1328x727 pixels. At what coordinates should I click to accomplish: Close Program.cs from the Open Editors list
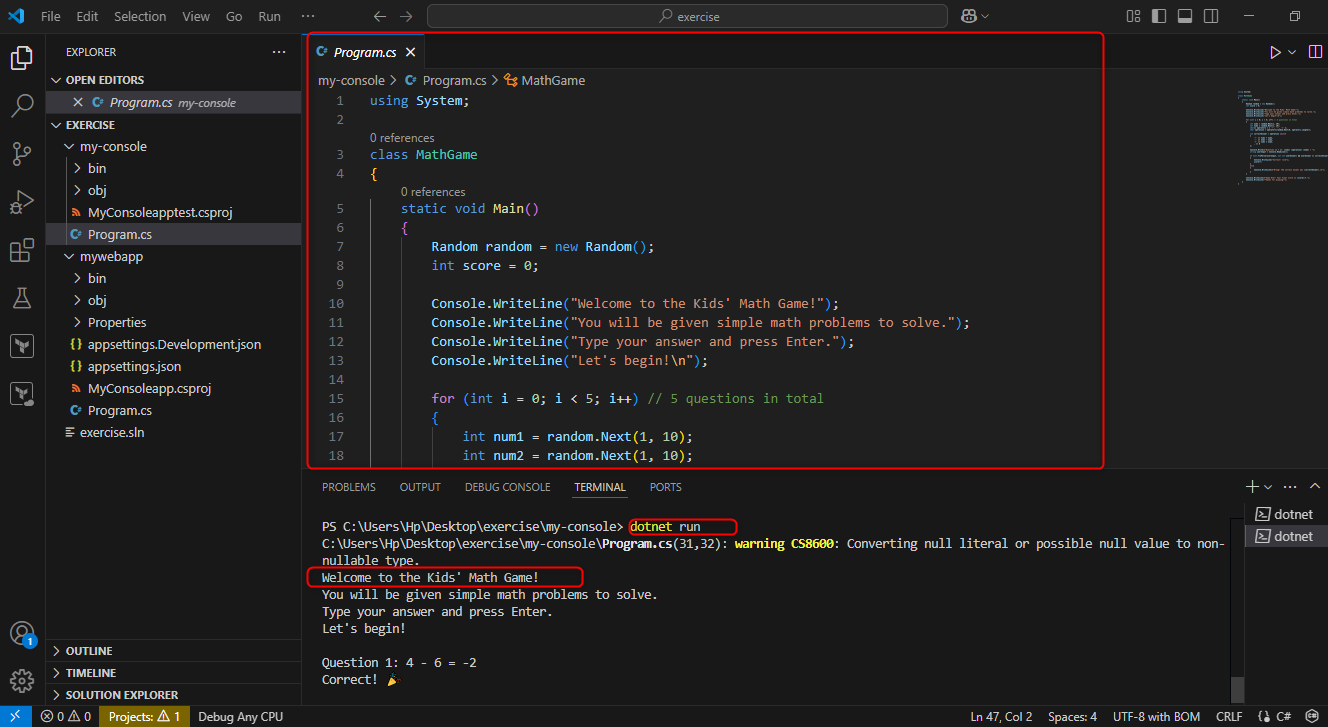tap(78, 102)
